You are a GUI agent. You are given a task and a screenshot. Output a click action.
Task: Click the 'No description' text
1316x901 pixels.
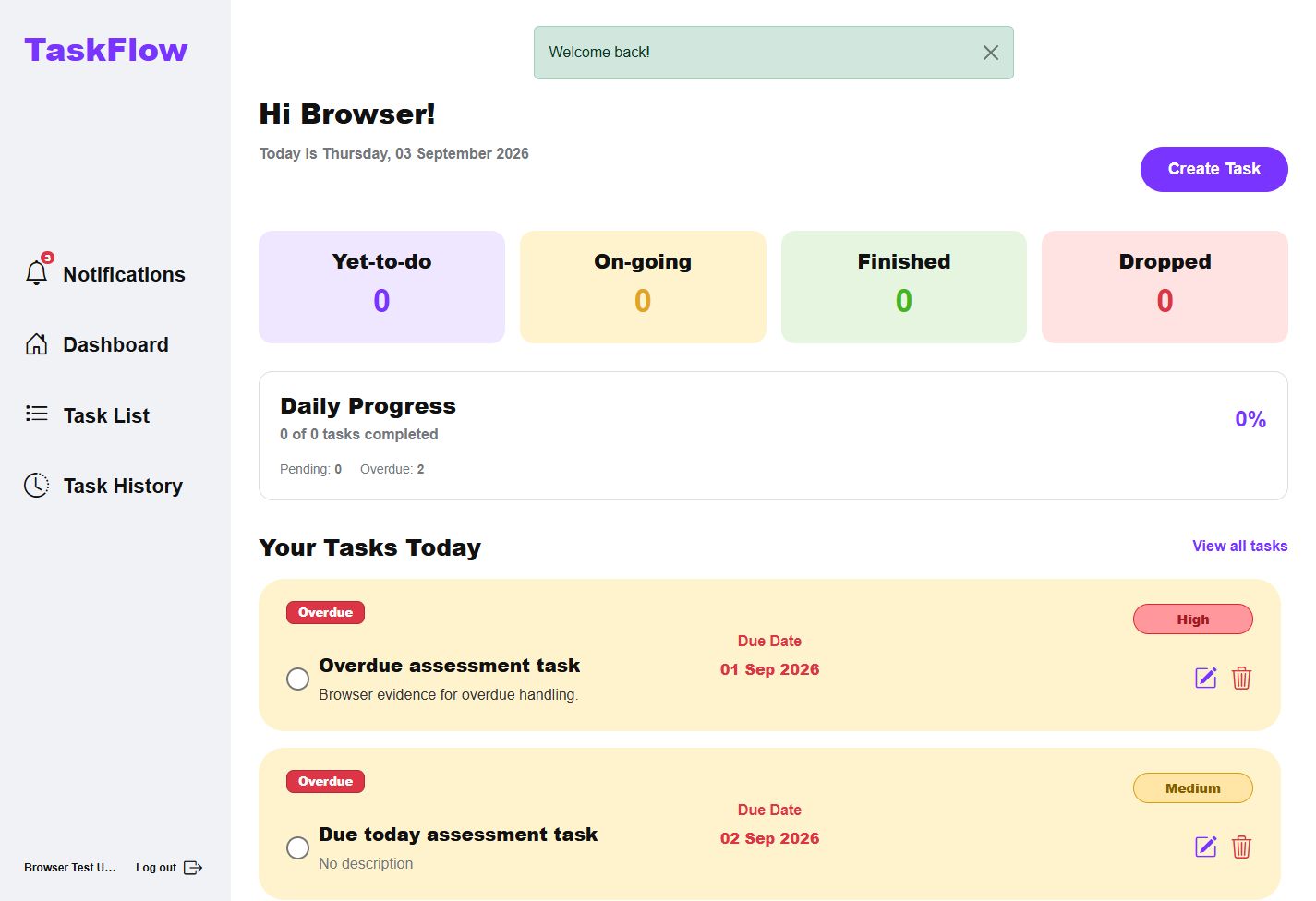(366, 863)
